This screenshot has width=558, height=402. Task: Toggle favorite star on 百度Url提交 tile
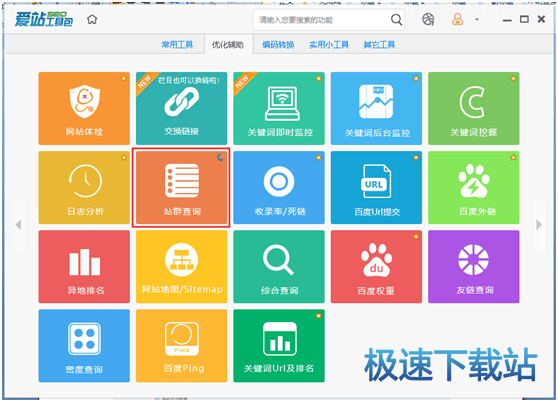click(416, 157)
